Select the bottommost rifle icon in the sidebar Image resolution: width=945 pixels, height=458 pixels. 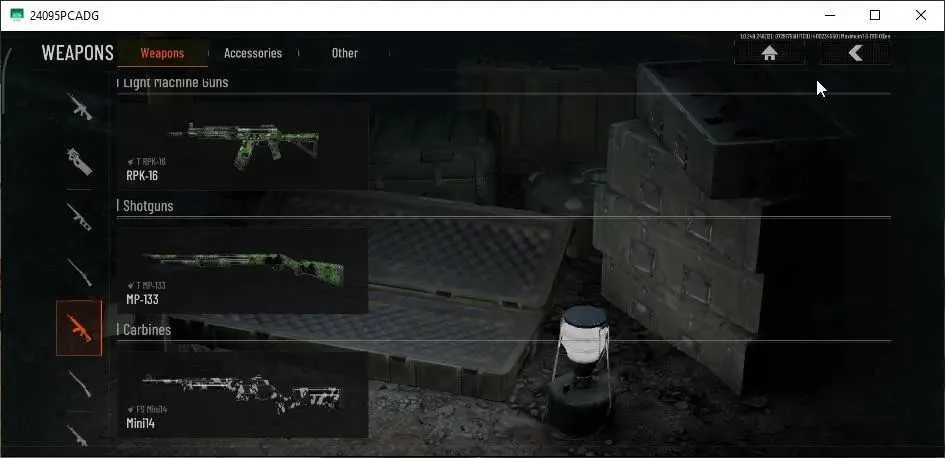(78, 435)
